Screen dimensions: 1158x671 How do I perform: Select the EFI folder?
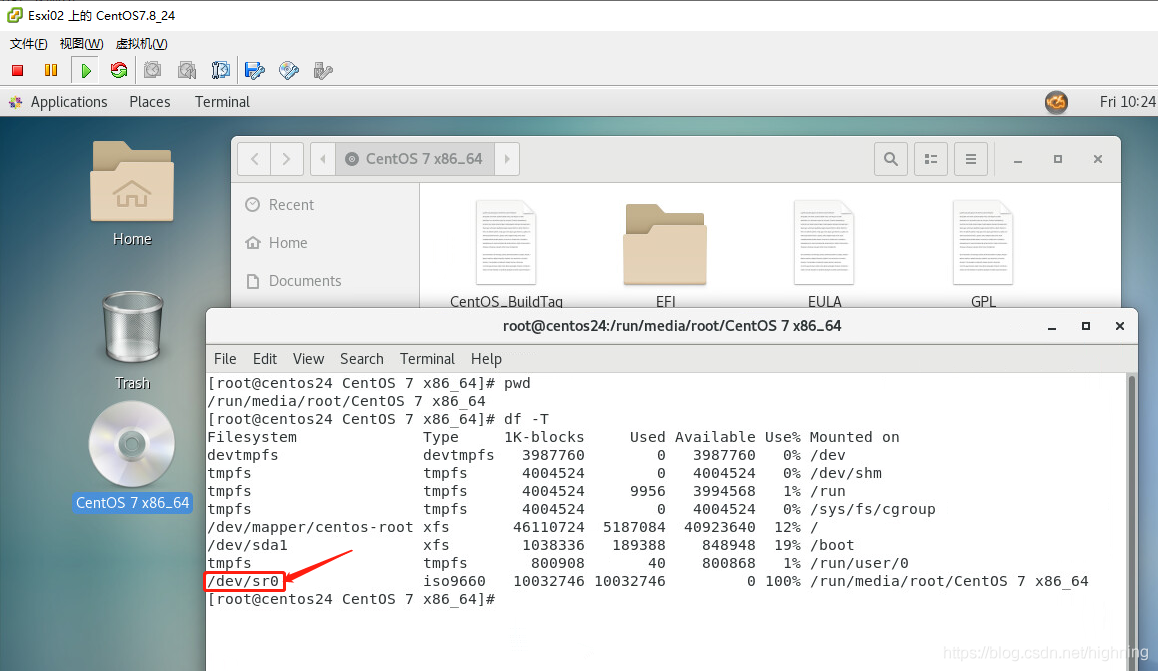pos(665,253)
